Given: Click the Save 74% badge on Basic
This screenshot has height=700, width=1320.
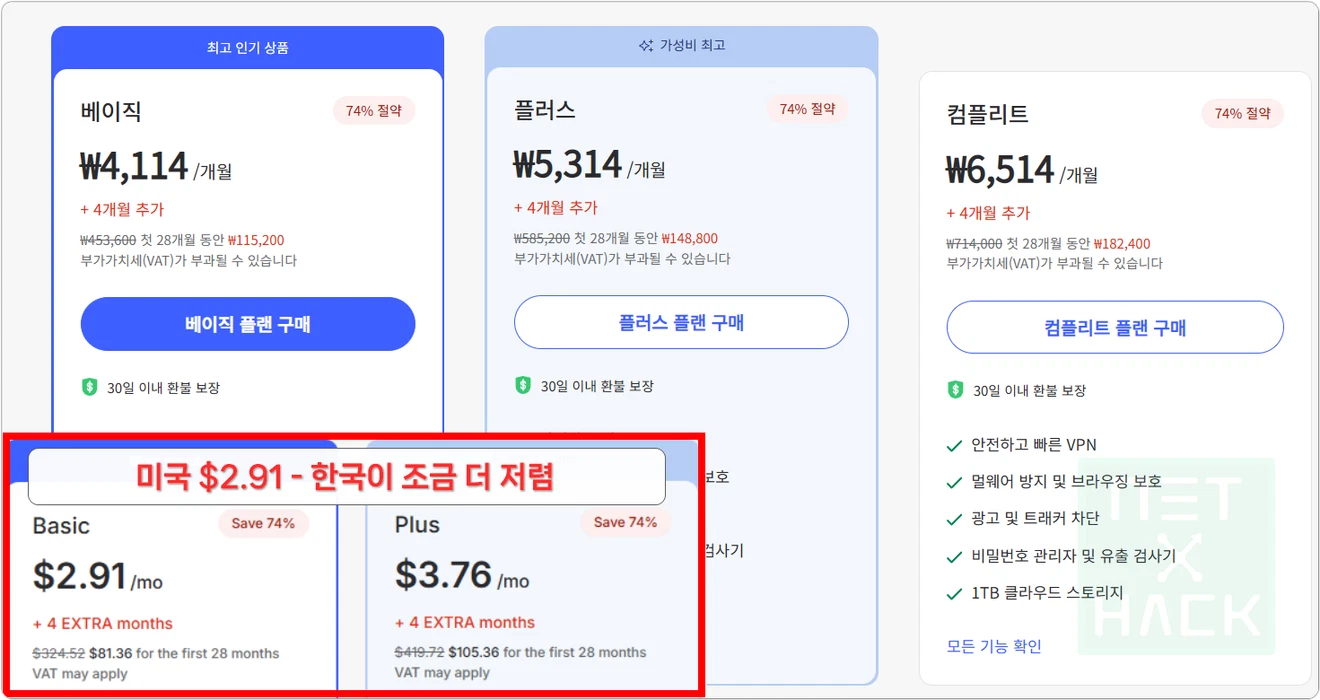Looking at the screenshot, I should click(263, 523).
